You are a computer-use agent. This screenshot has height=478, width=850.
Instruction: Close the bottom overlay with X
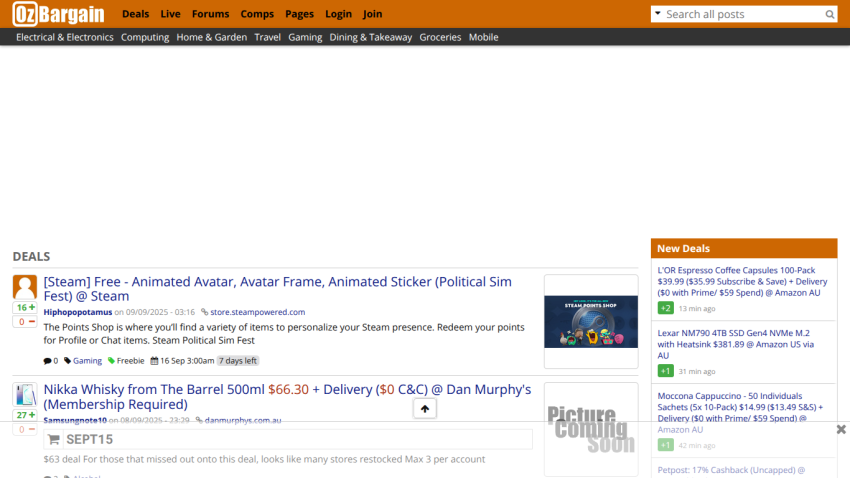(841, 430)
